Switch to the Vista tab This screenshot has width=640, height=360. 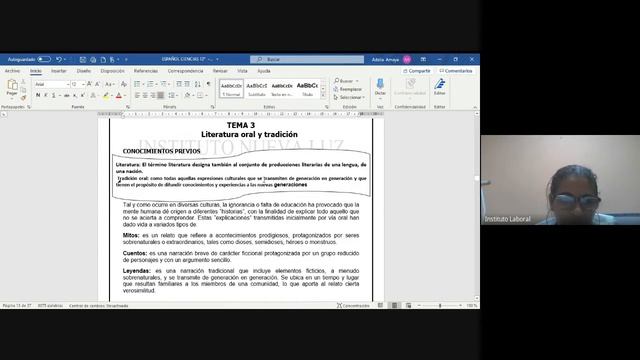point(242,71)
